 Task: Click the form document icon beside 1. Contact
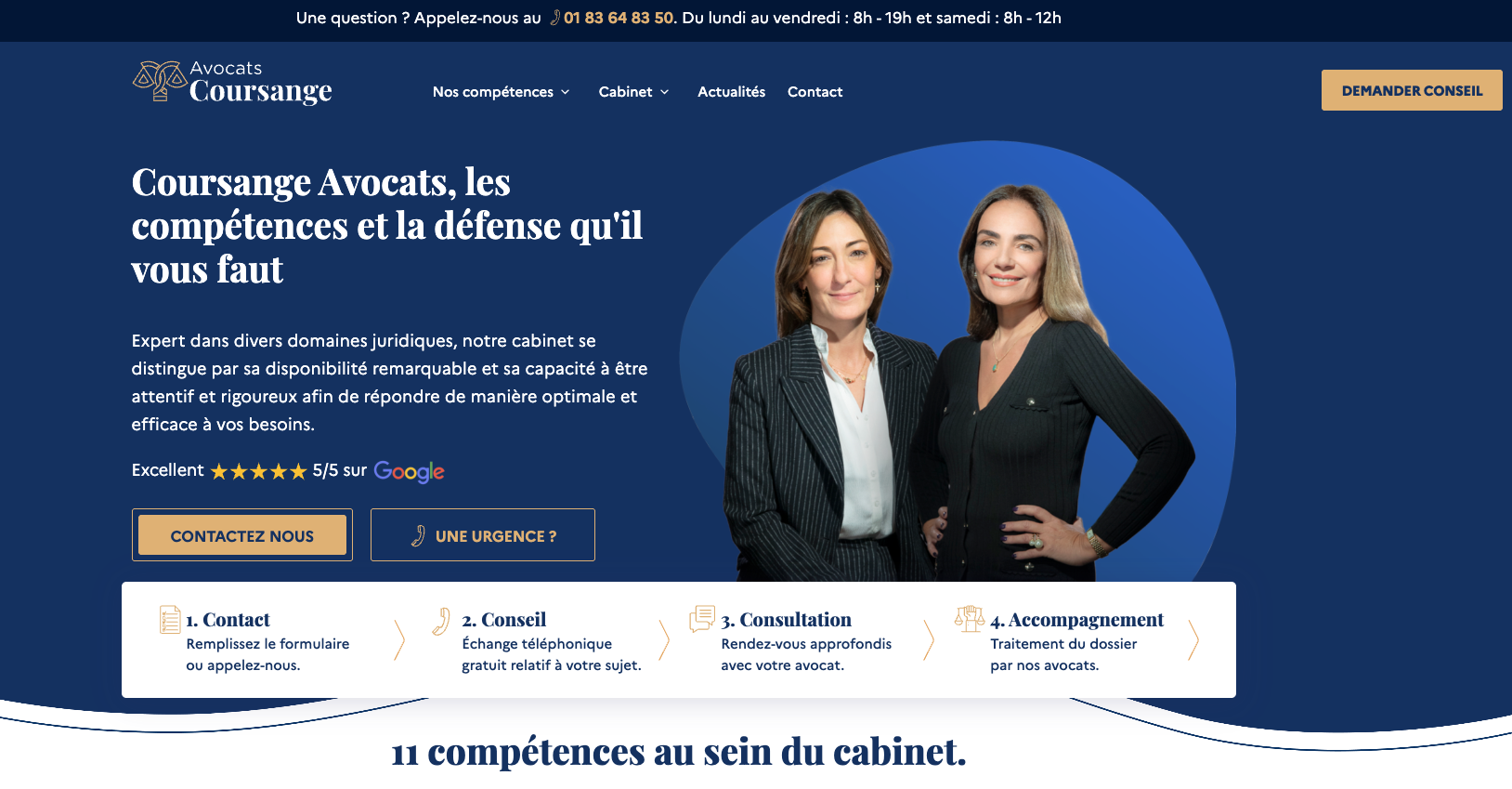point(170,619)
